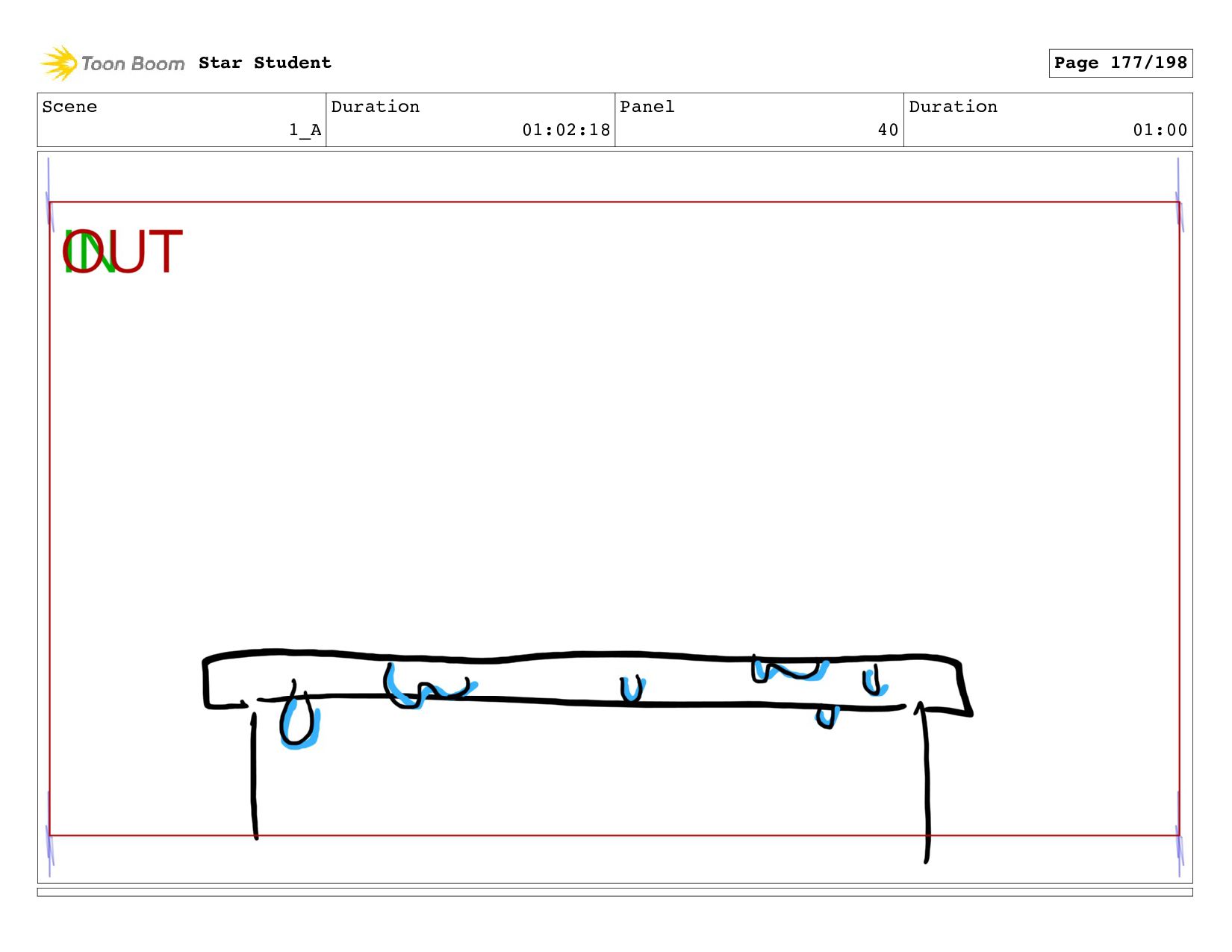Image resolution: width=1232 pixels, height=952 pixels.
Task: Select the scene value '1_A'
Action: (305, 130)
